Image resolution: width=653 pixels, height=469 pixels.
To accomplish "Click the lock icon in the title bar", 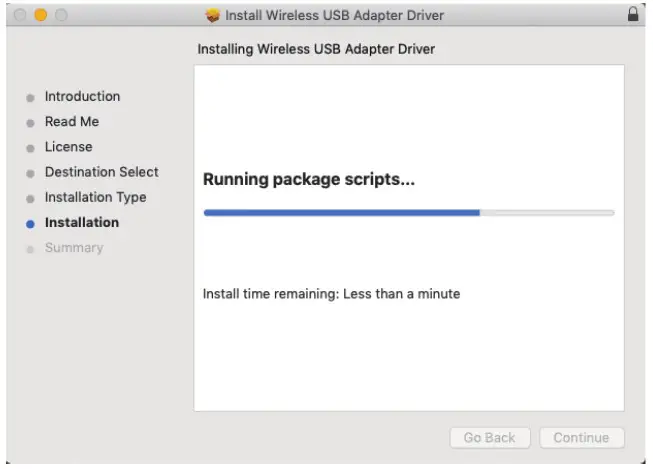I will click(x=632, y=15).
